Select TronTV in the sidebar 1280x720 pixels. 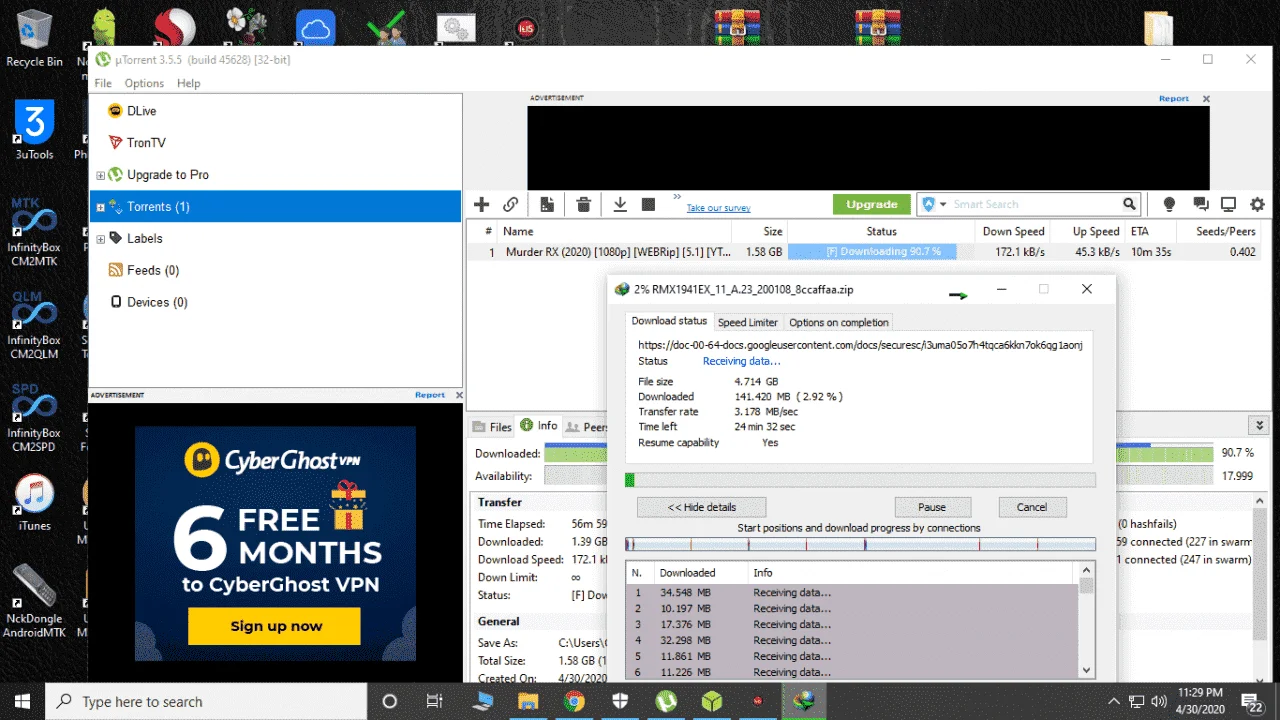(x=146, y=143)
